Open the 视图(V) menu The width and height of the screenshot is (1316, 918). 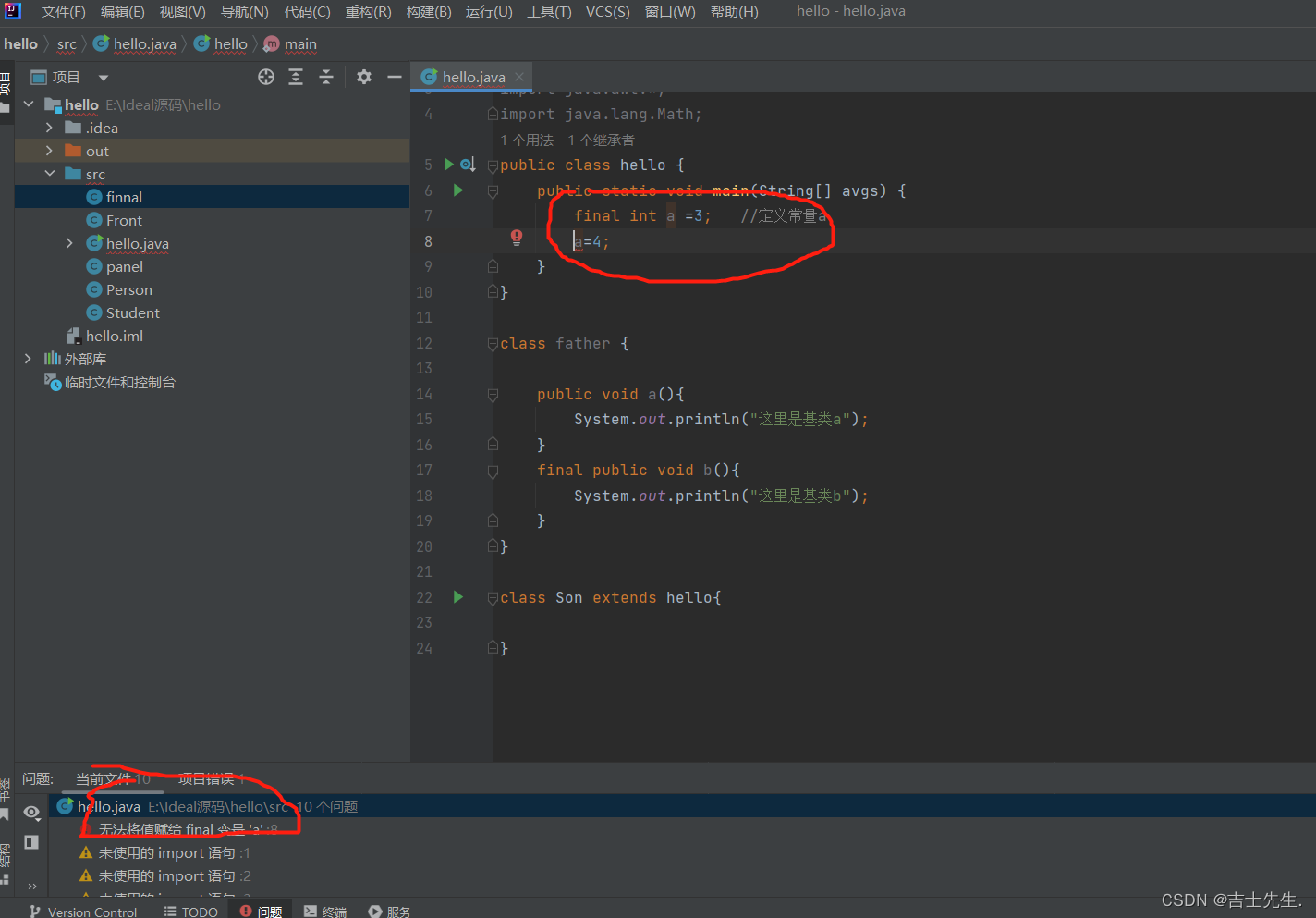pyautogui.click(x=182, y=12)
